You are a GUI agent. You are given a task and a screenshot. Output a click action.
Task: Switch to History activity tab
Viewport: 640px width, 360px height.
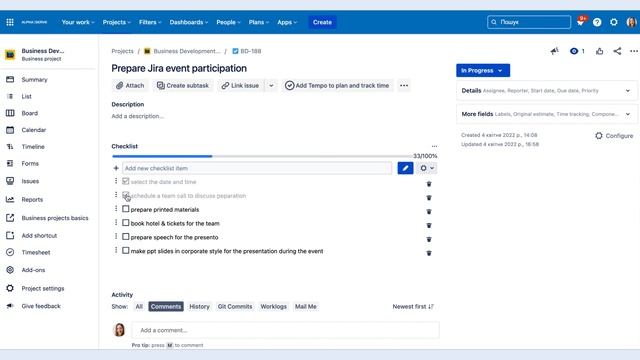click(x=199, y=307)
